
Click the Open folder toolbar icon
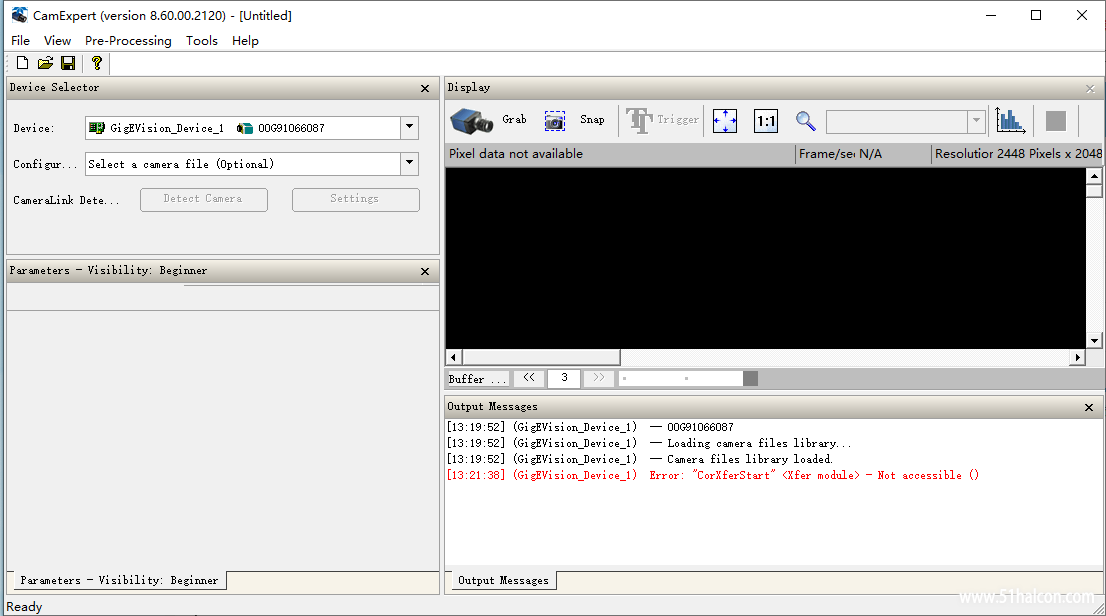(45, 64)
